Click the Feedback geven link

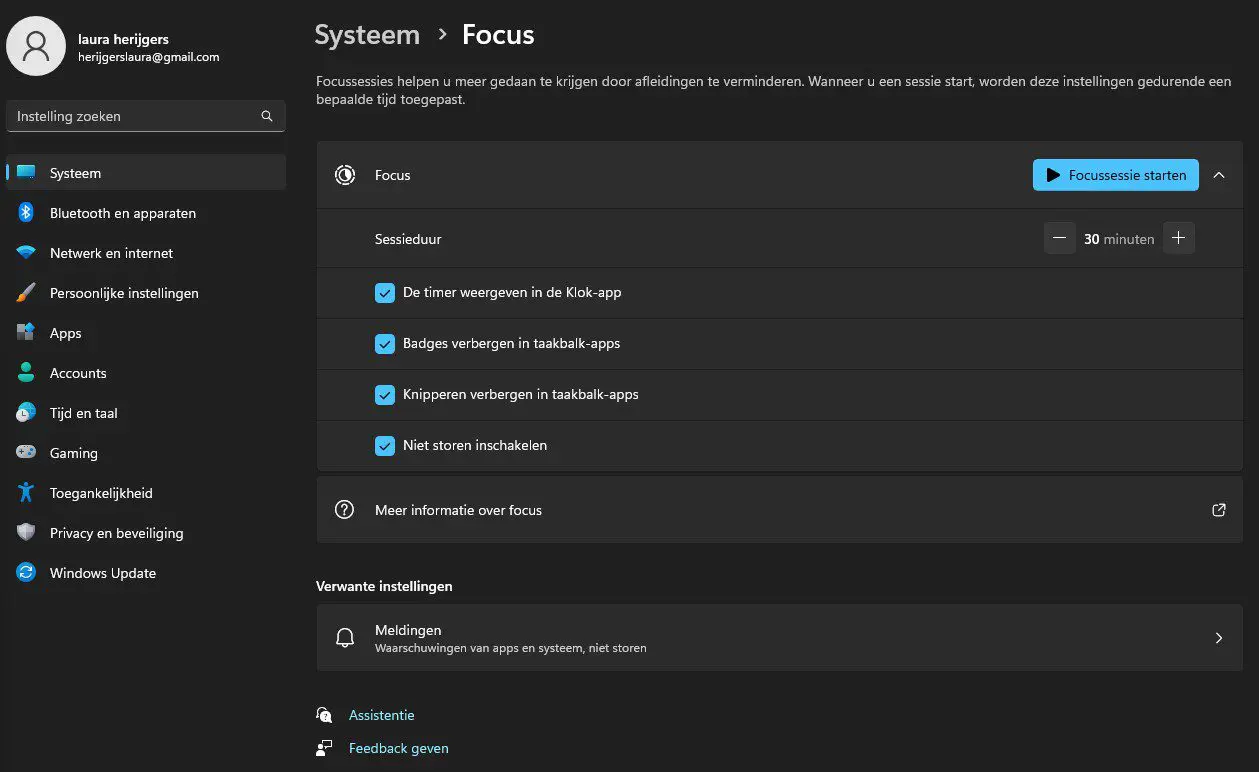398,748
